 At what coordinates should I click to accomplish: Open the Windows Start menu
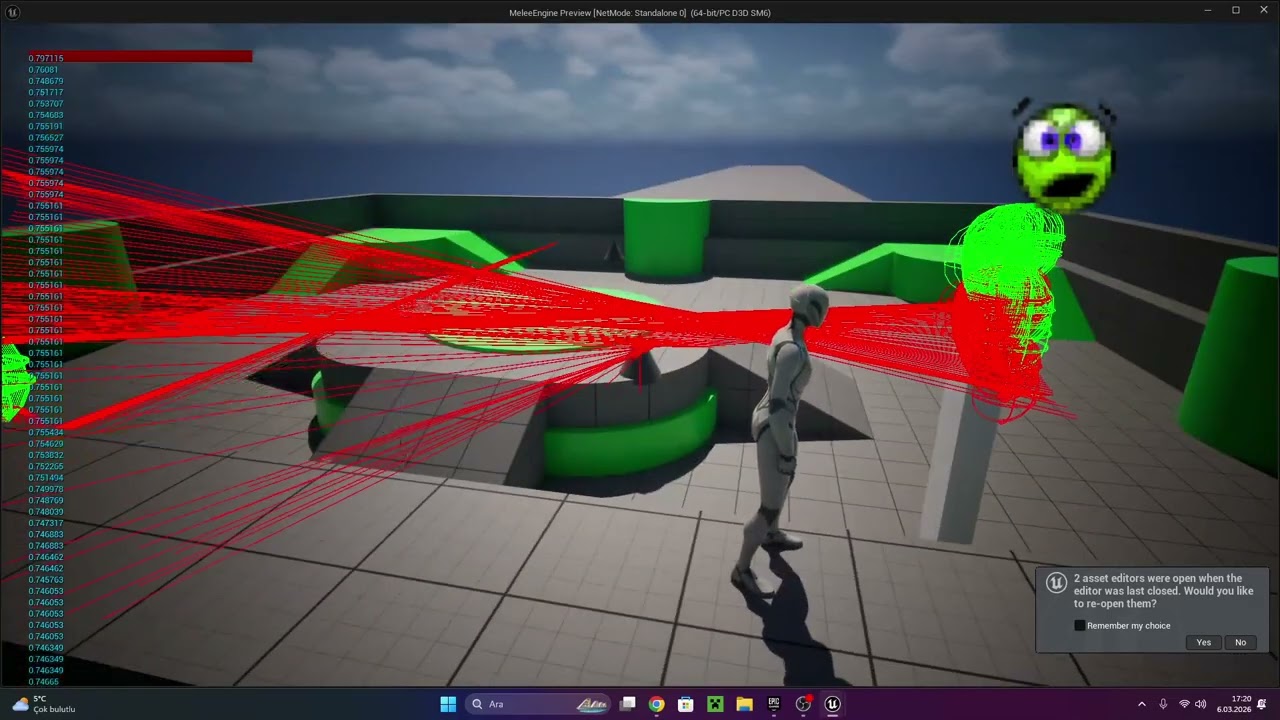point(448,704)
